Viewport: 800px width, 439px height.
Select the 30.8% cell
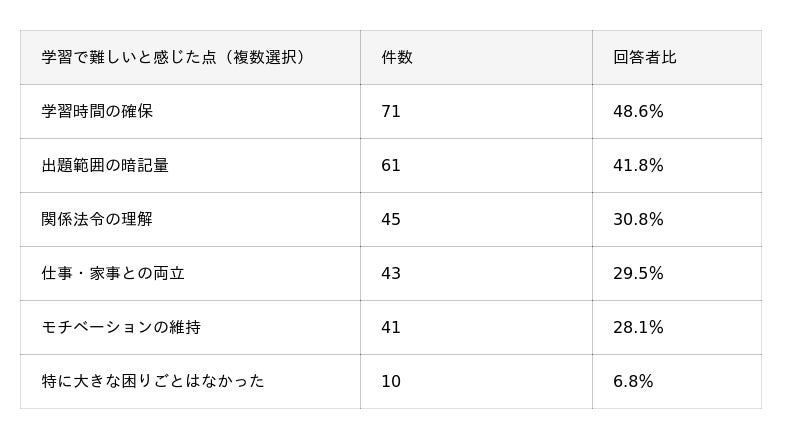(677, 220)
